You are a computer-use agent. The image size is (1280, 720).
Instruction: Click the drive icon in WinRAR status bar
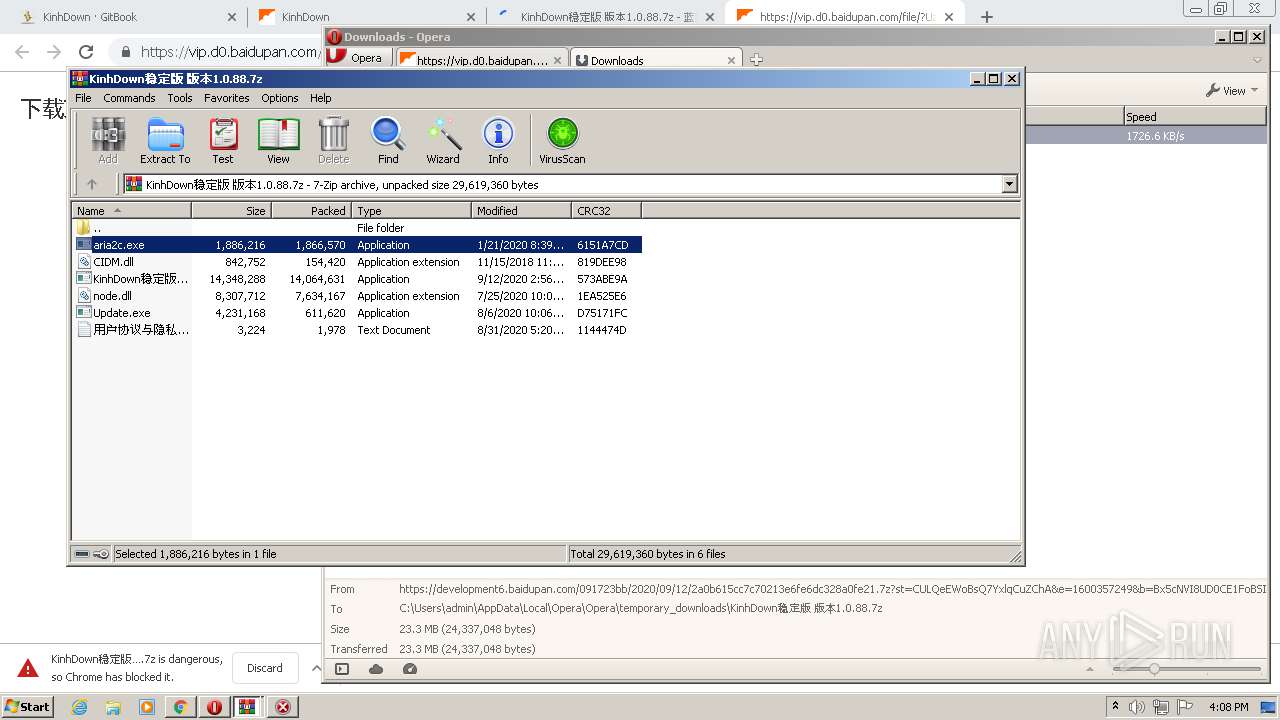(83, 554)
